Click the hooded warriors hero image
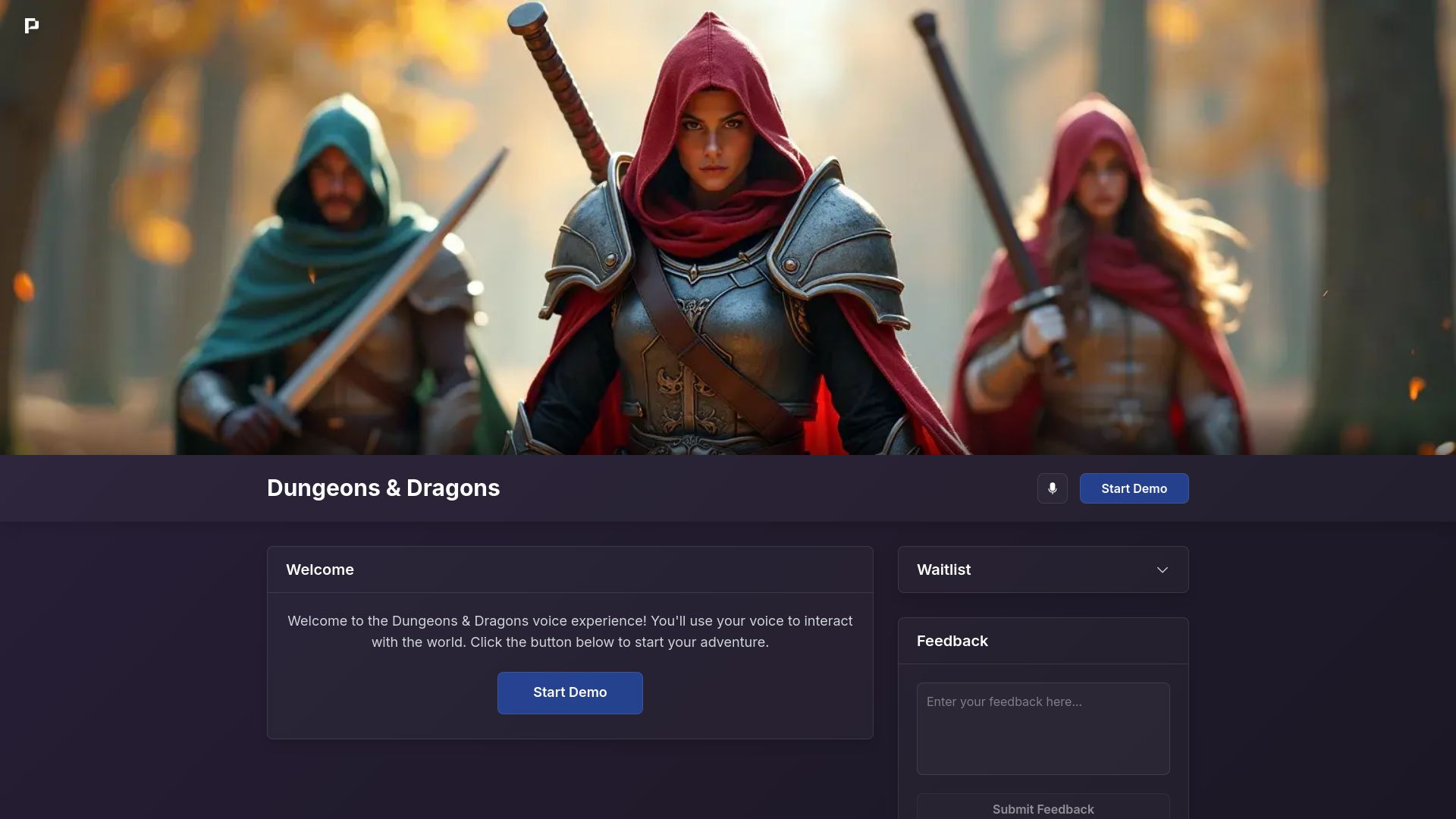Viewport: 1456px width, 819px height. pyautogui.click(x=728, y=227)
